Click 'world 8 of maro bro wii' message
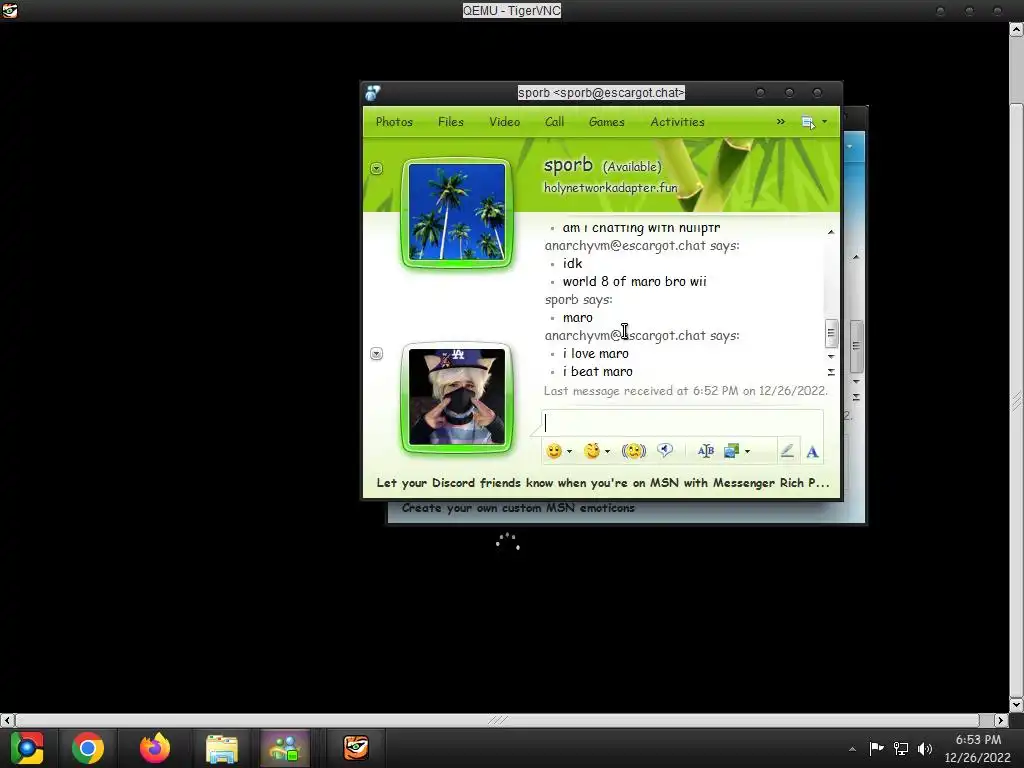The image size is (1024, 768). (634, 281)
